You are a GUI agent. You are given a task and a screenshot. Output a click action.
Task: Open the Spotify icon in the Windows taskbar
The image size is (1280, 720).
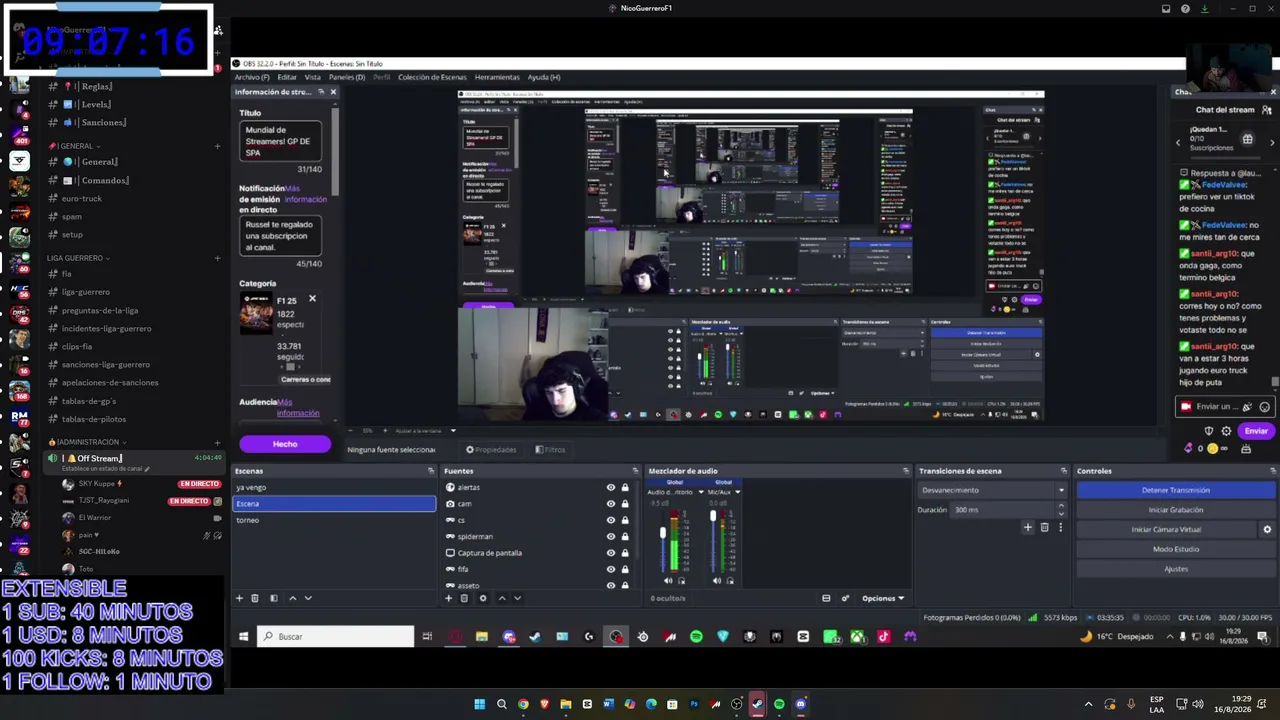[x=779, y=704]
